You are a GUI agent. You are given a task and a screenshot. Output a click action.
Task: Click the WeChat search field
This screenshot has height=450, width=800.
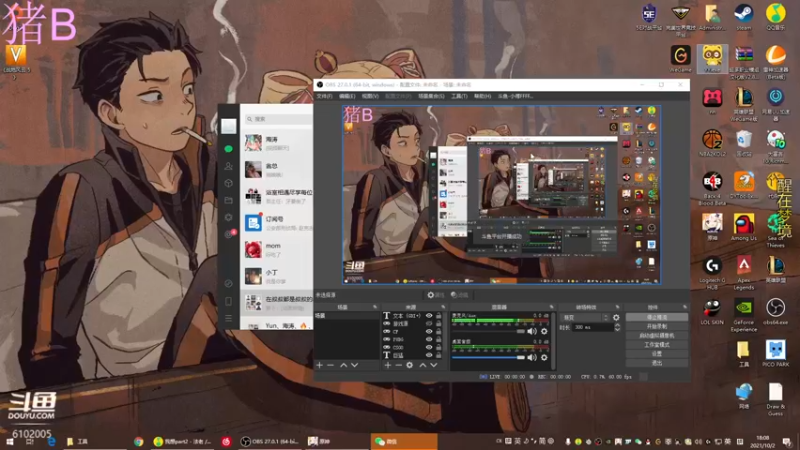click(279, 119)
